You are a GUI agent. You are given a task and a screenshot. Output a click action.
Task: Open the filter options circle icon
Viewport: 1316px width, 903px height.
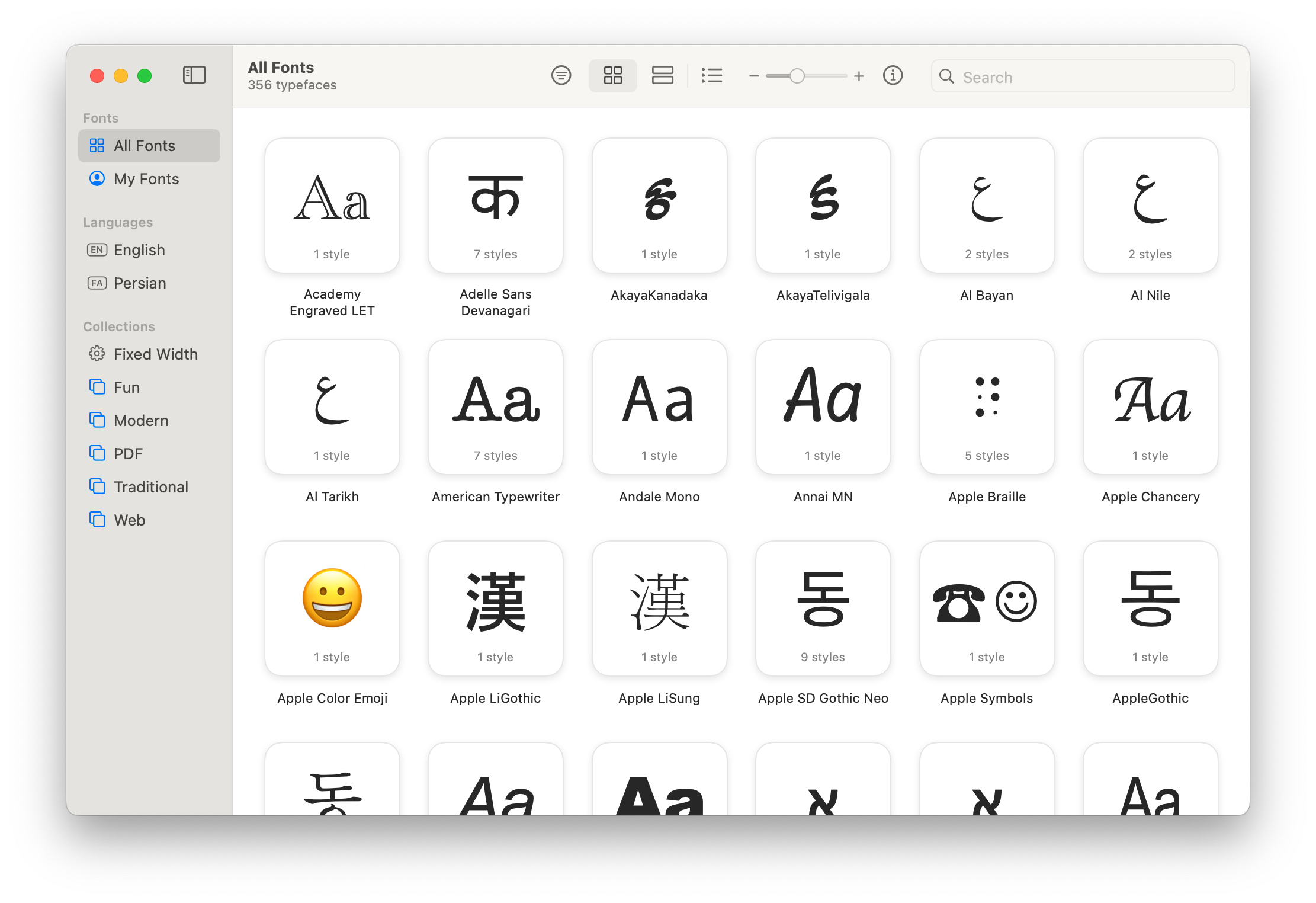click(561, 75)
